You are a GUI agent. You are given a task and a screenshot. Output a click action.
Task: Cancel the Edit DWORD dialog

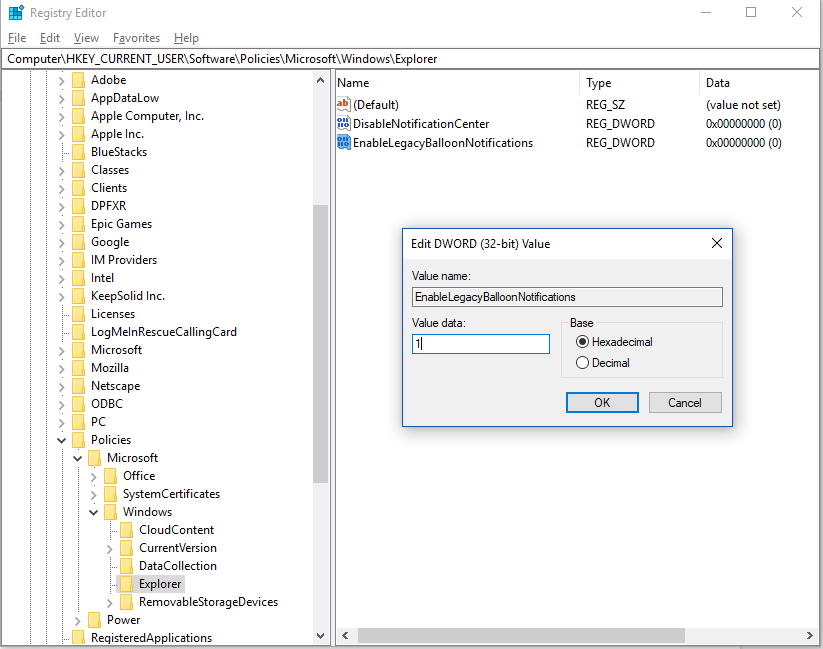685,403
